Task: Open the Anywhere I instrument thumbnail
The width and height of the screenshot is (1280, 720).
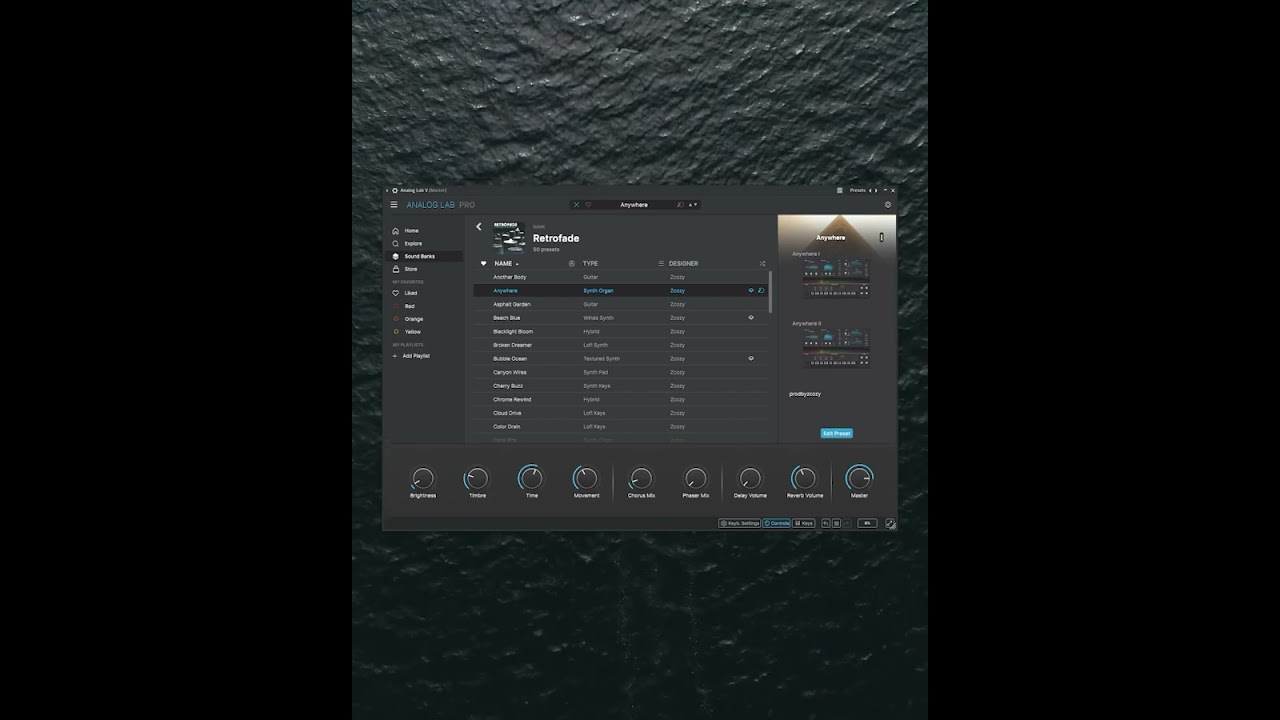Action: tap(836, 278)
